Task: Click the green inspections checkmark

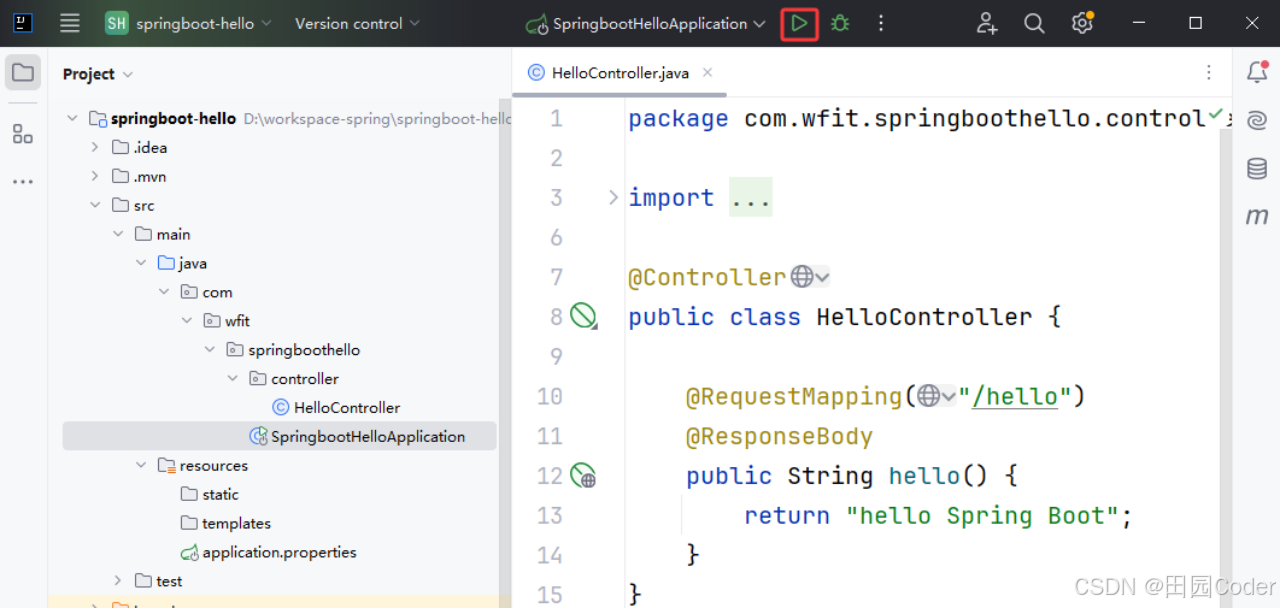Action: point(1216,115)
